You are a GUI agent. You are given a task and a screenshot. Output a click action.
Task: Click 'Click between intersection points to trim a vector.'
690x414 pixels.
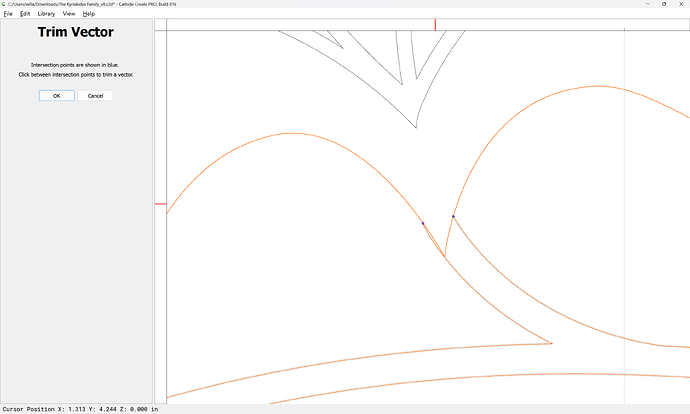click(76, 74)
